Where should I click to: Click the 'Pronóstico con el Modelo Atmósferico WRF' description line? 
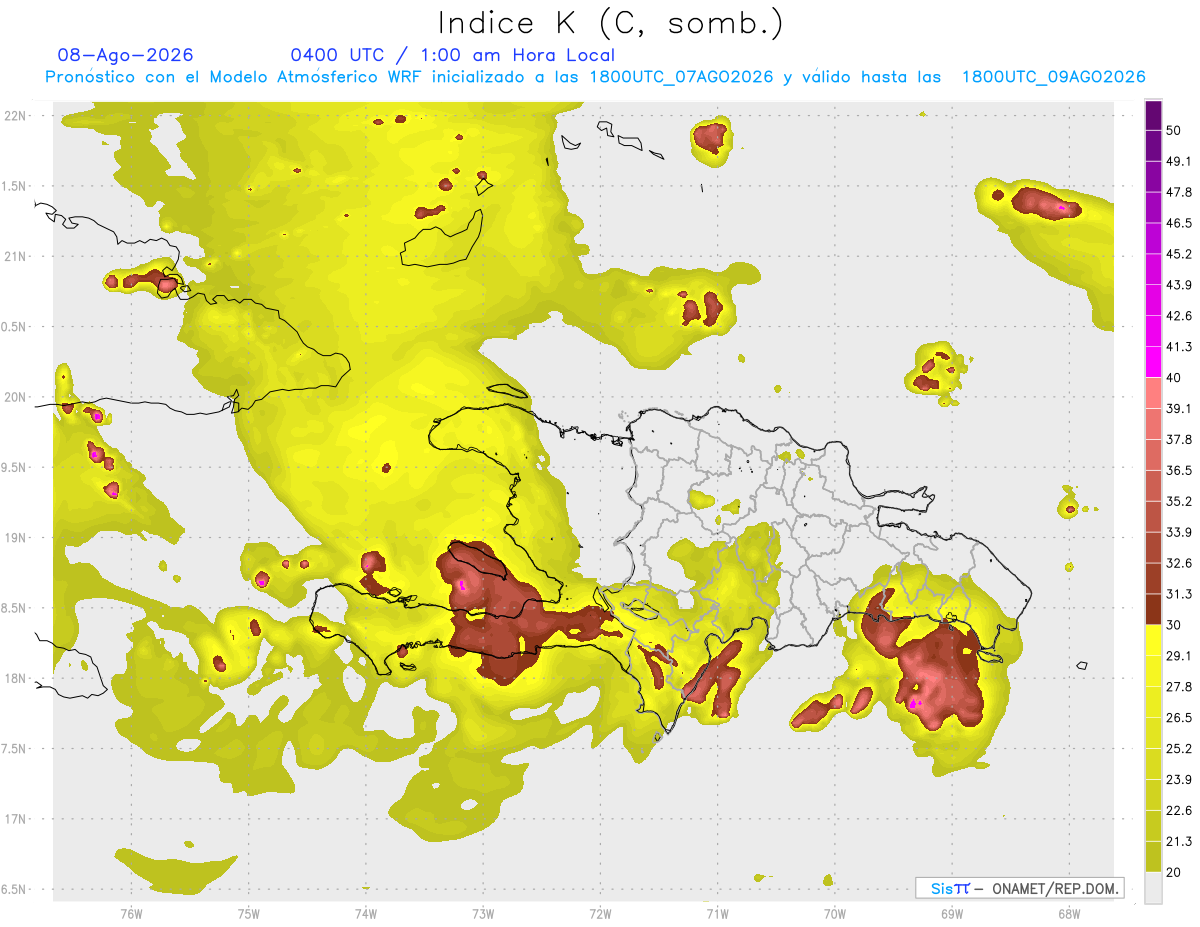point(595,77)
